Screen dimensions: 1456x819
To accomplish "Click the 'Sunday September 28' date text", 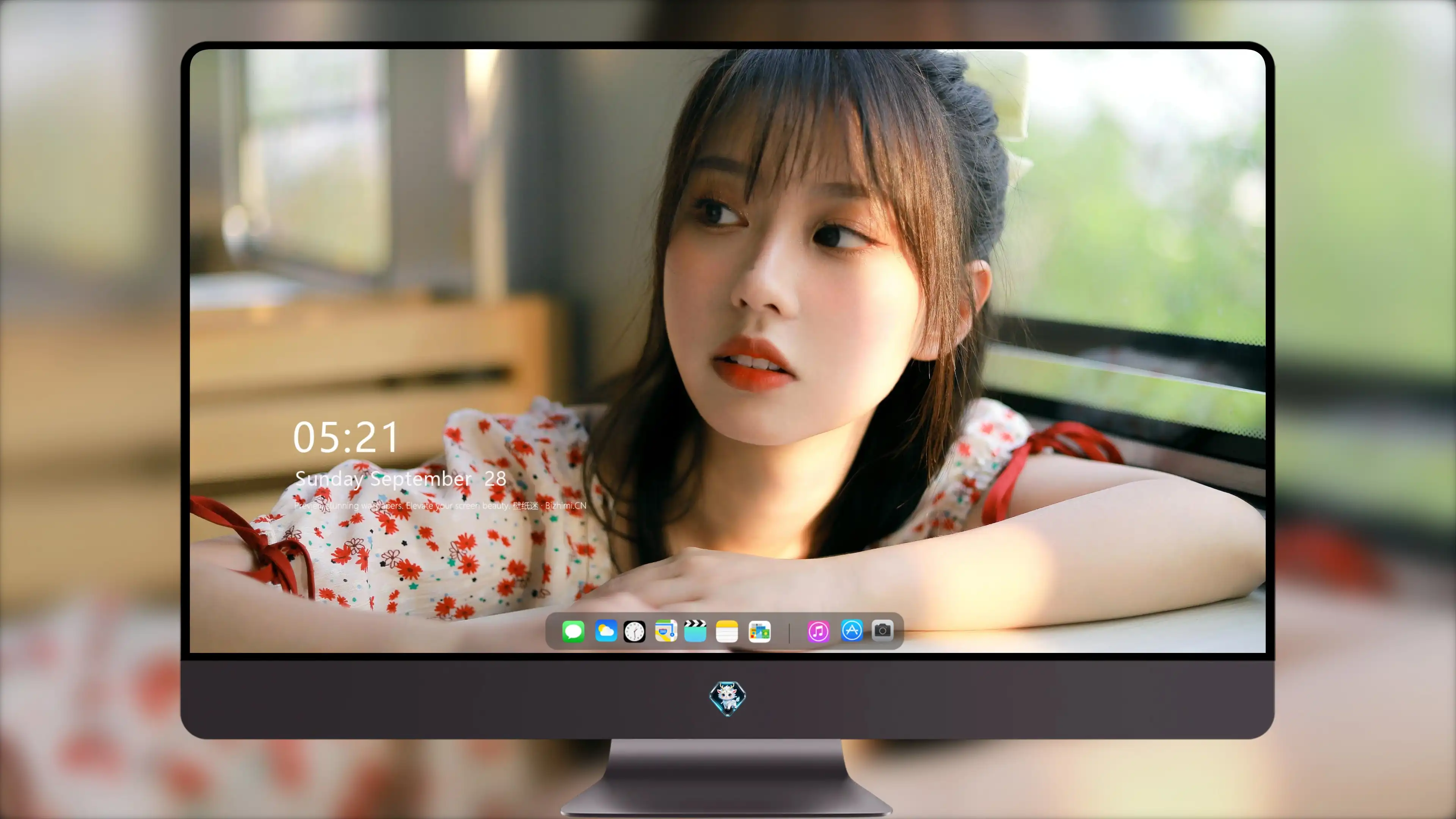I will 400,479.
